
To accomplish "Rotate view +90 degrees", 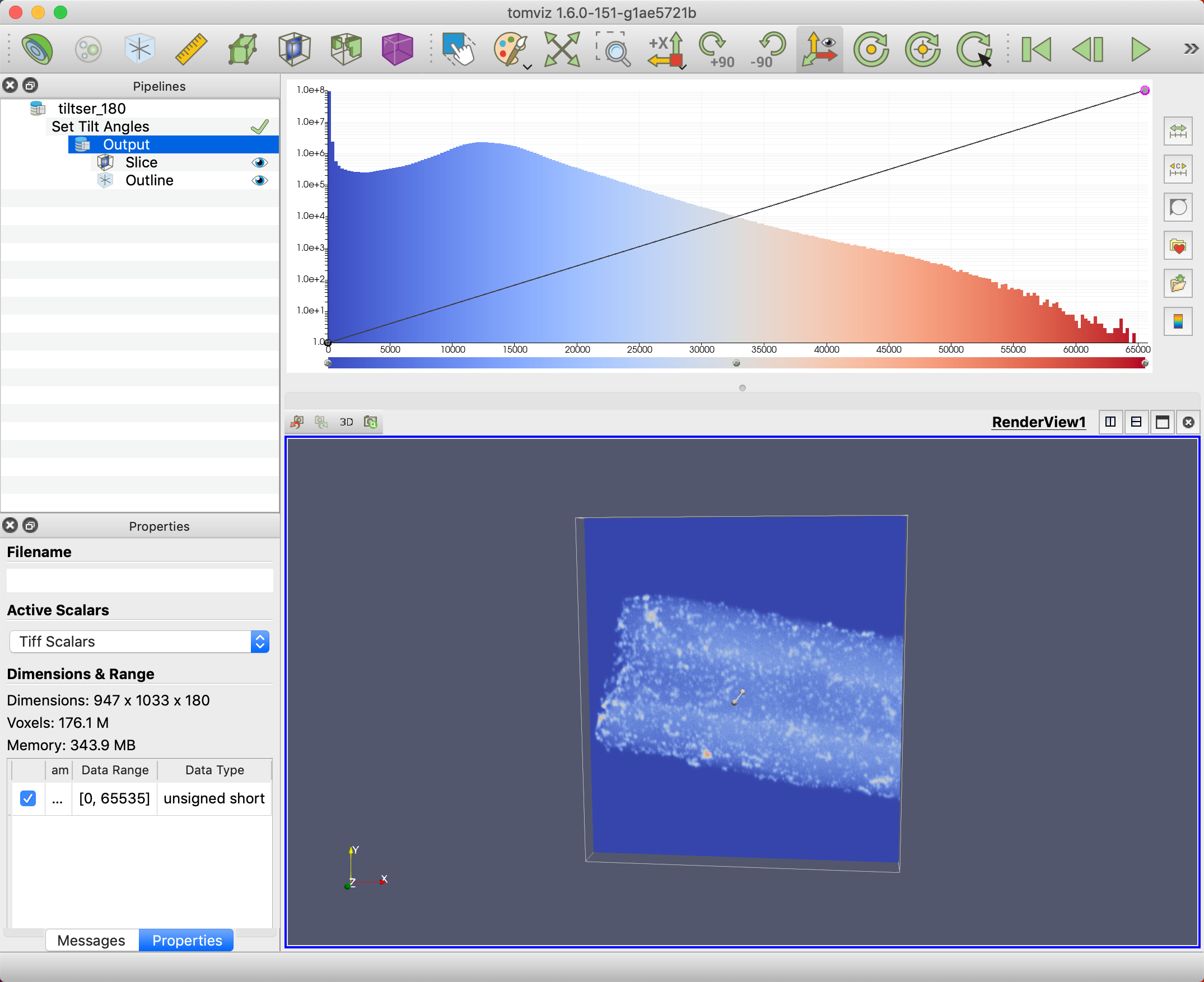I will click(715, 49).
